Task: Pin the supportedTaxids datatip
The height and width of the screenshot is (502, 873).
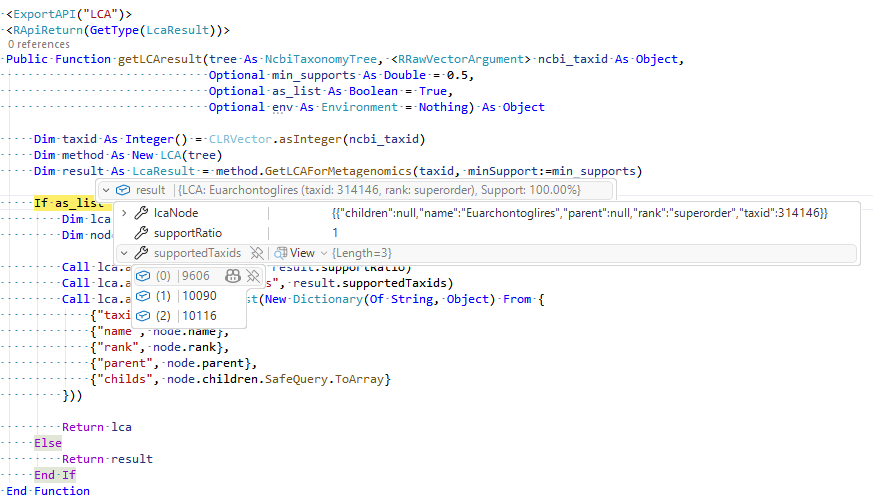Action: click(257, 253)
